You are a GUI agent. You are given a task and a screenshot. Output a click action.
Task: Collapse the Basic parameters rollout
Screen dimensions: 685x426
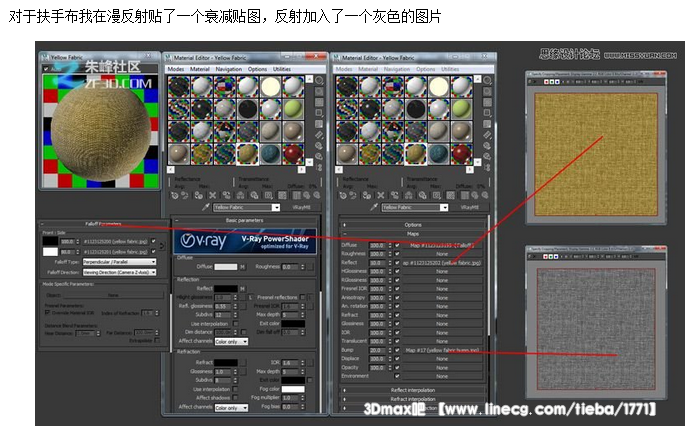245,220
